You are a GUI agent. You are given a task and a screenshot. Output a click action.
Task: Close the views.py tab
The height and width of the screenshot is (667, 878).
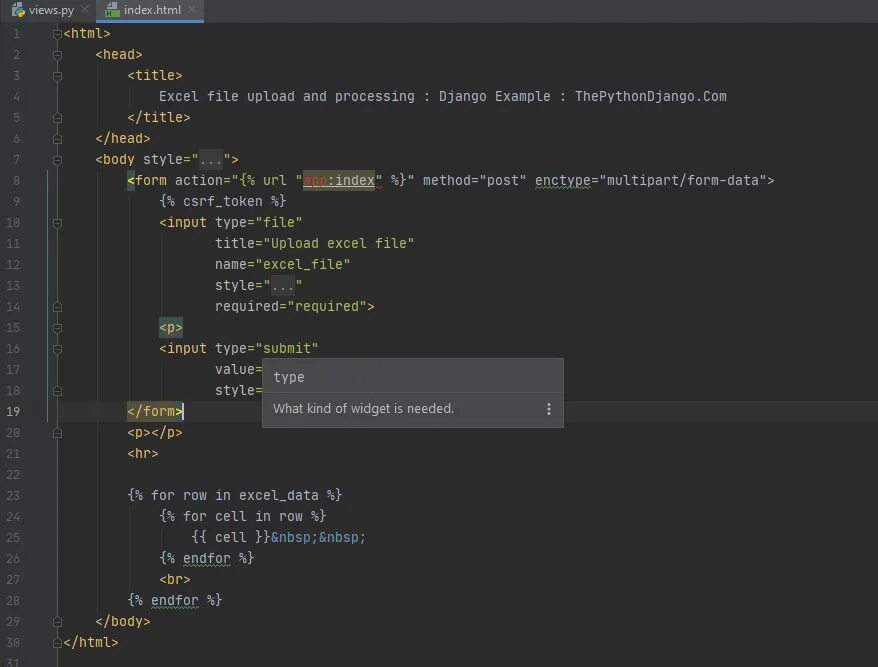click(x=85, y=10)
